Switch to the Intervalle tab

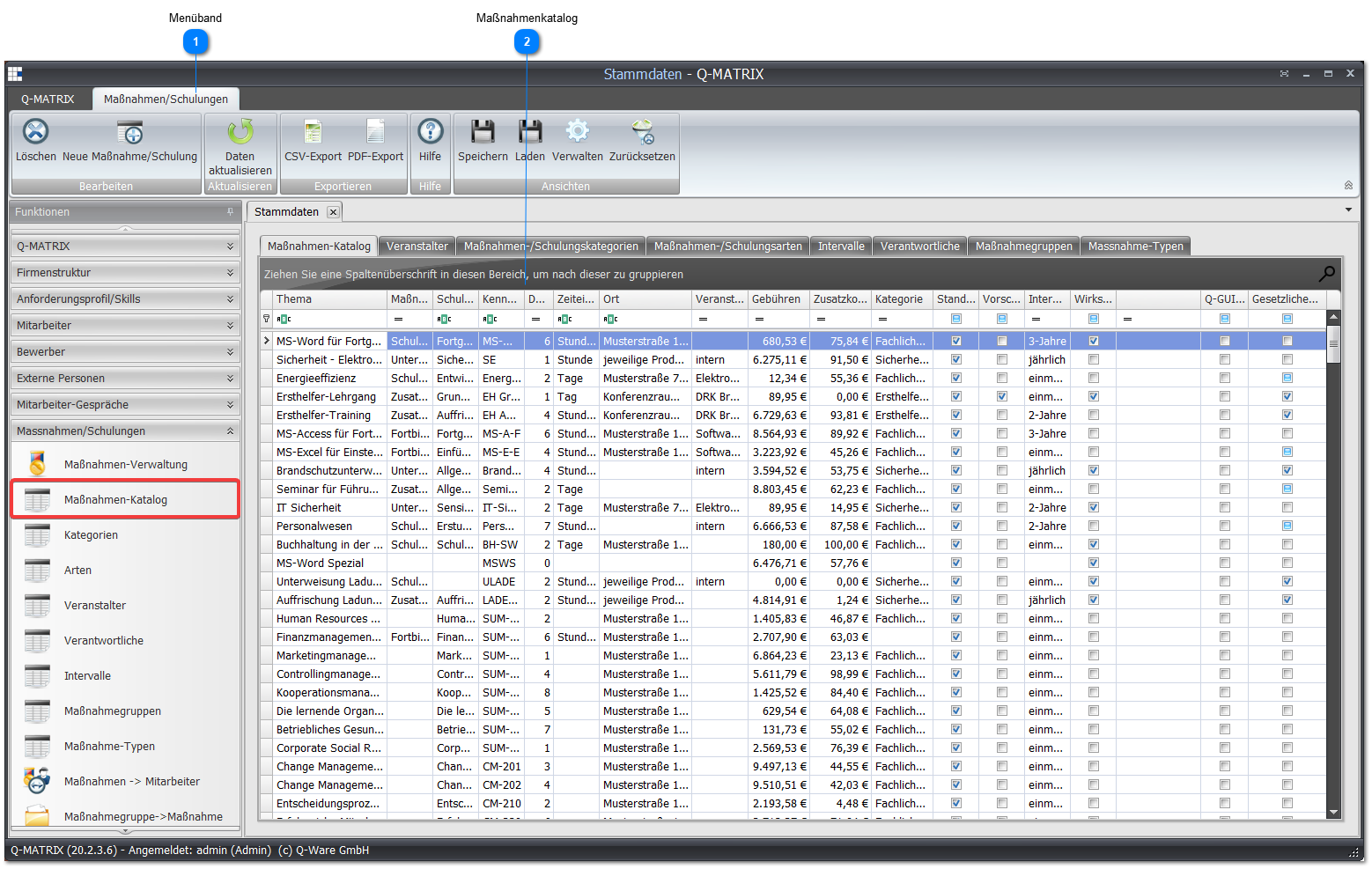click(x=841, y=247)
